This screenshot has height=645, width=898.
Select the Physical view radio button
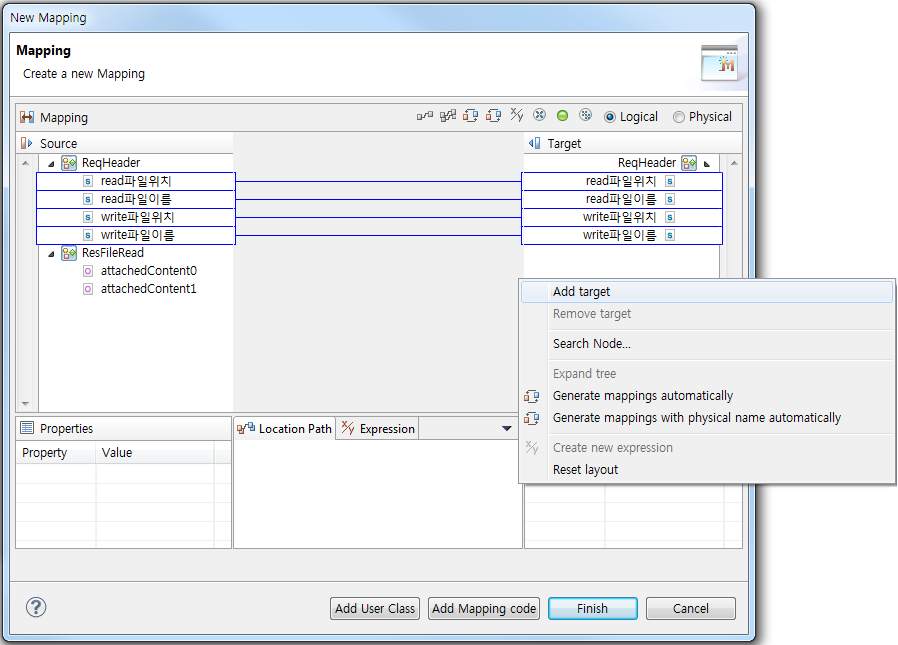click(x=679, y=116)
